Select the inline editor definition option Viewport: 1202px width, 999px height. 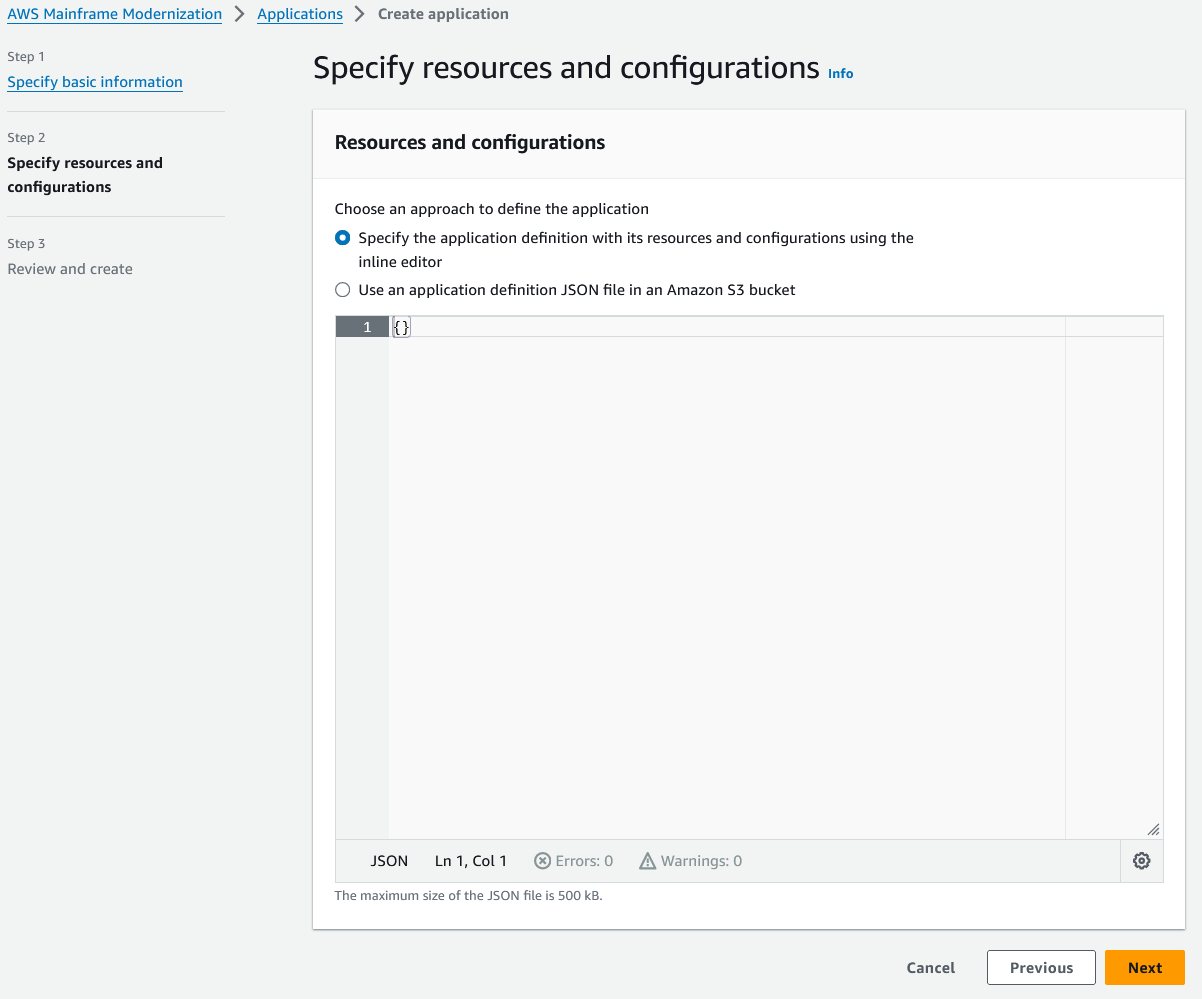342,238
